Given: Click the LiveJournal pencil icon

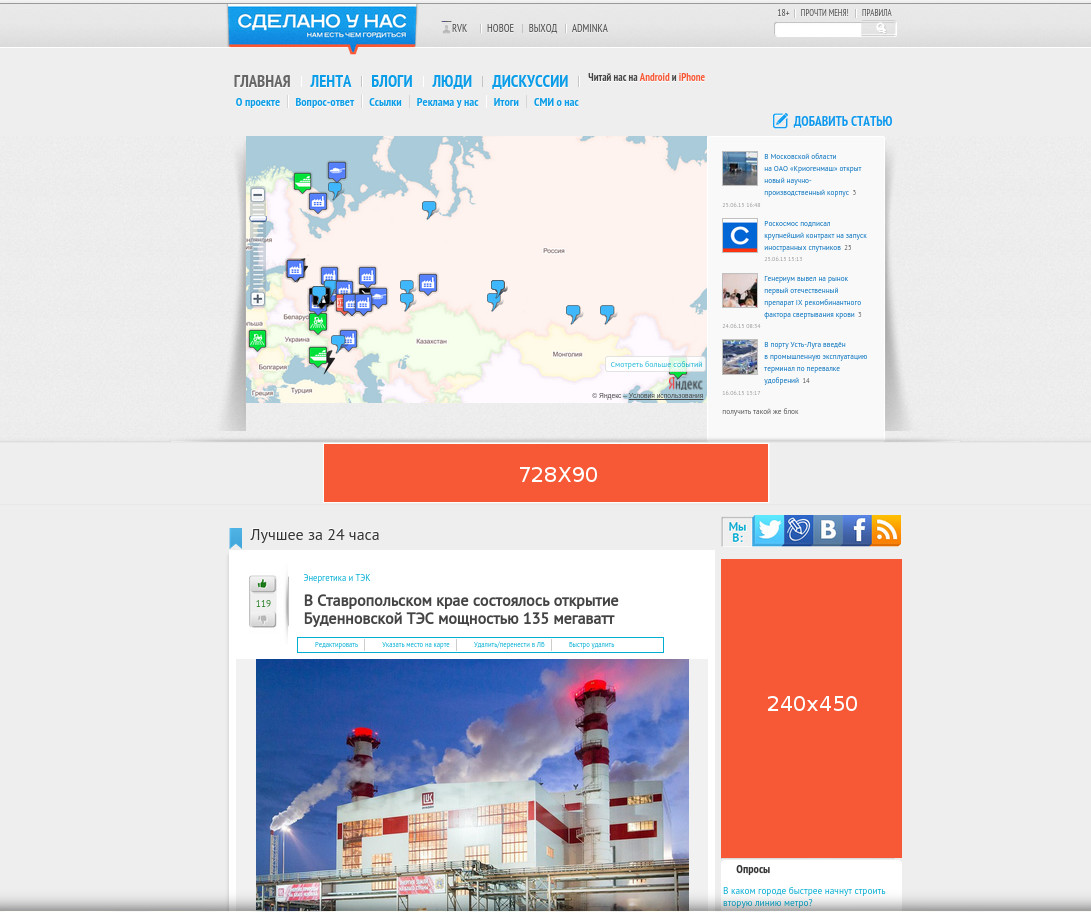Looking at the screenshot, I should 797,530.
